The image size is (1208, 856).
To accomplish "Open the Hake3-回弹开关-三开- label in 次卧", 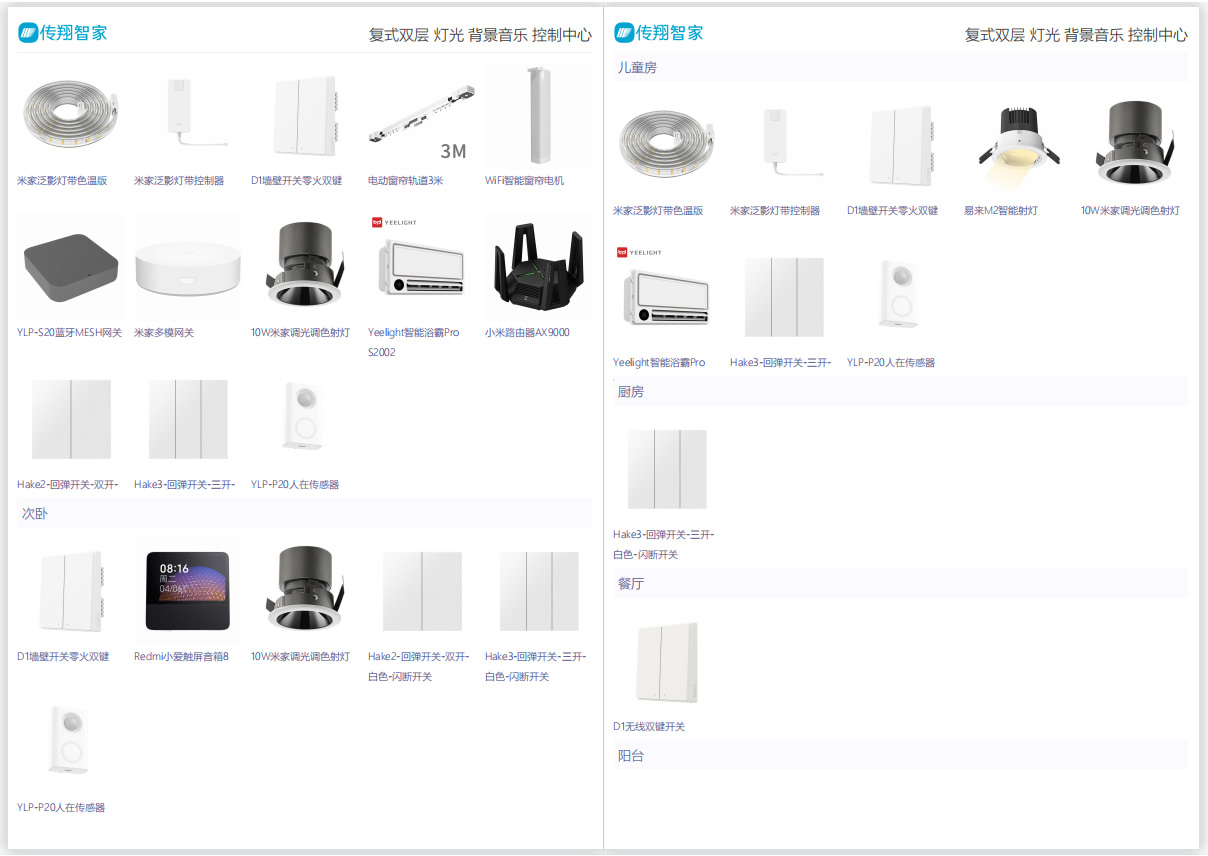I will [x=535, y=657].
